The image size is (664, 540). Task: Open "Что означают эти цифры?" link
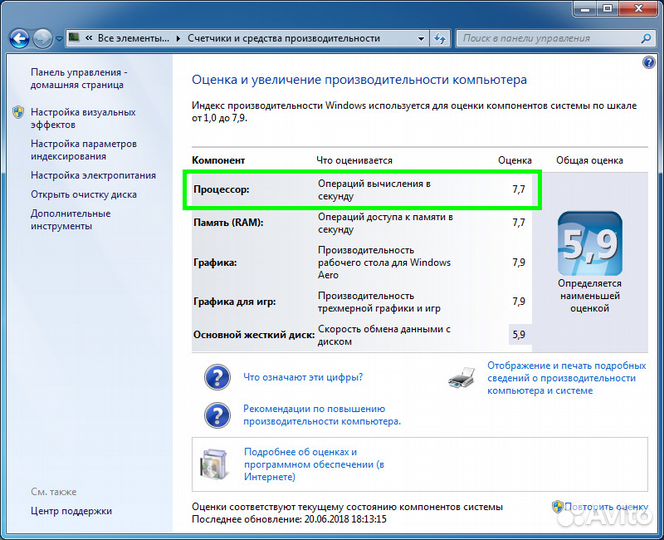tap(303, 377)
